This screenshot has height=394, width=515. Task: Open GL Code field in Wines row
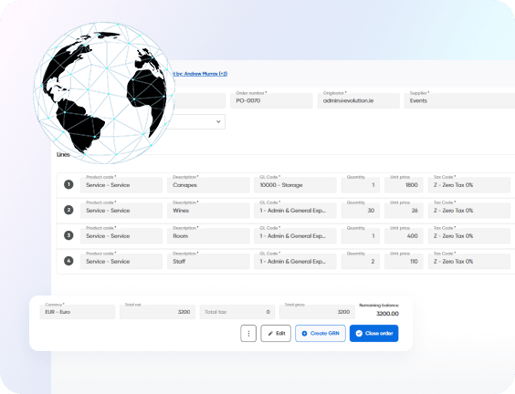coord(295,210)
